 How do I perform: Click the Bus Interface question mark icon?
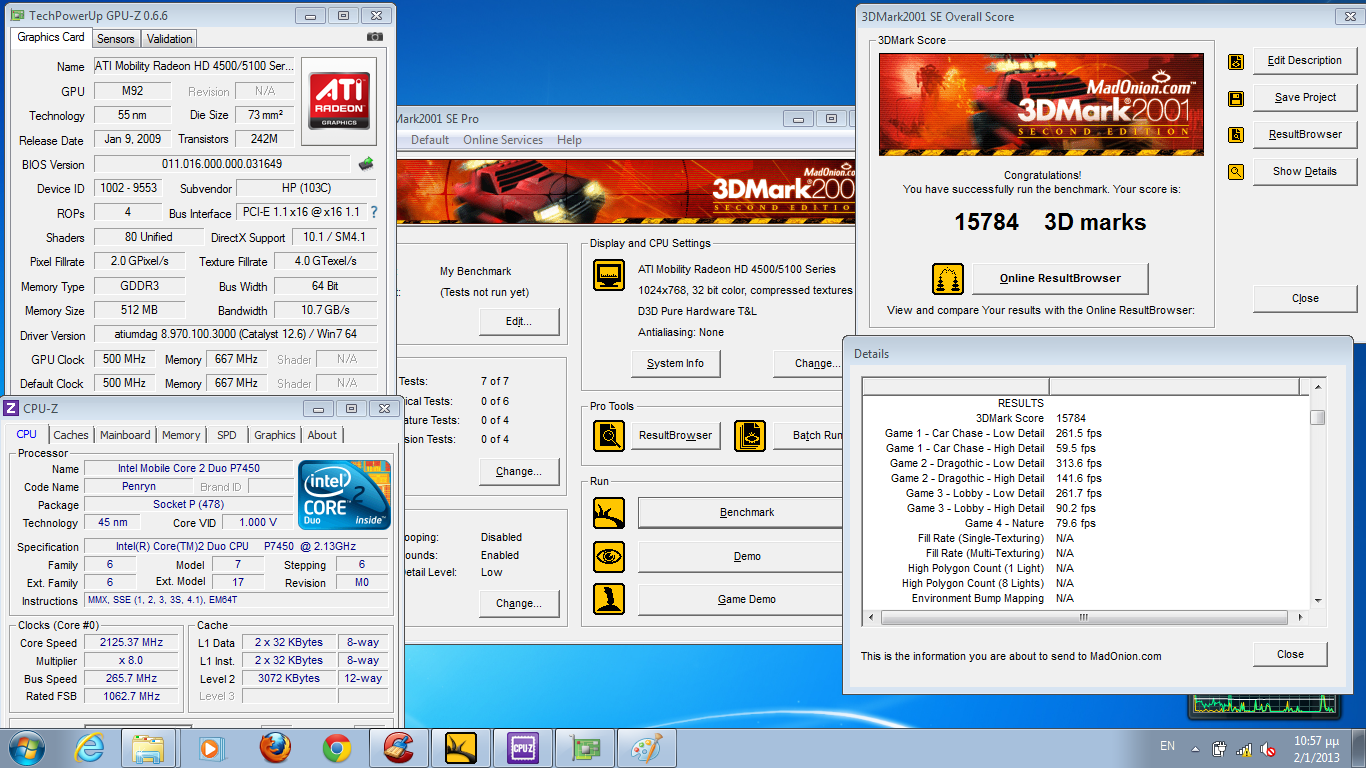point(374,212)
